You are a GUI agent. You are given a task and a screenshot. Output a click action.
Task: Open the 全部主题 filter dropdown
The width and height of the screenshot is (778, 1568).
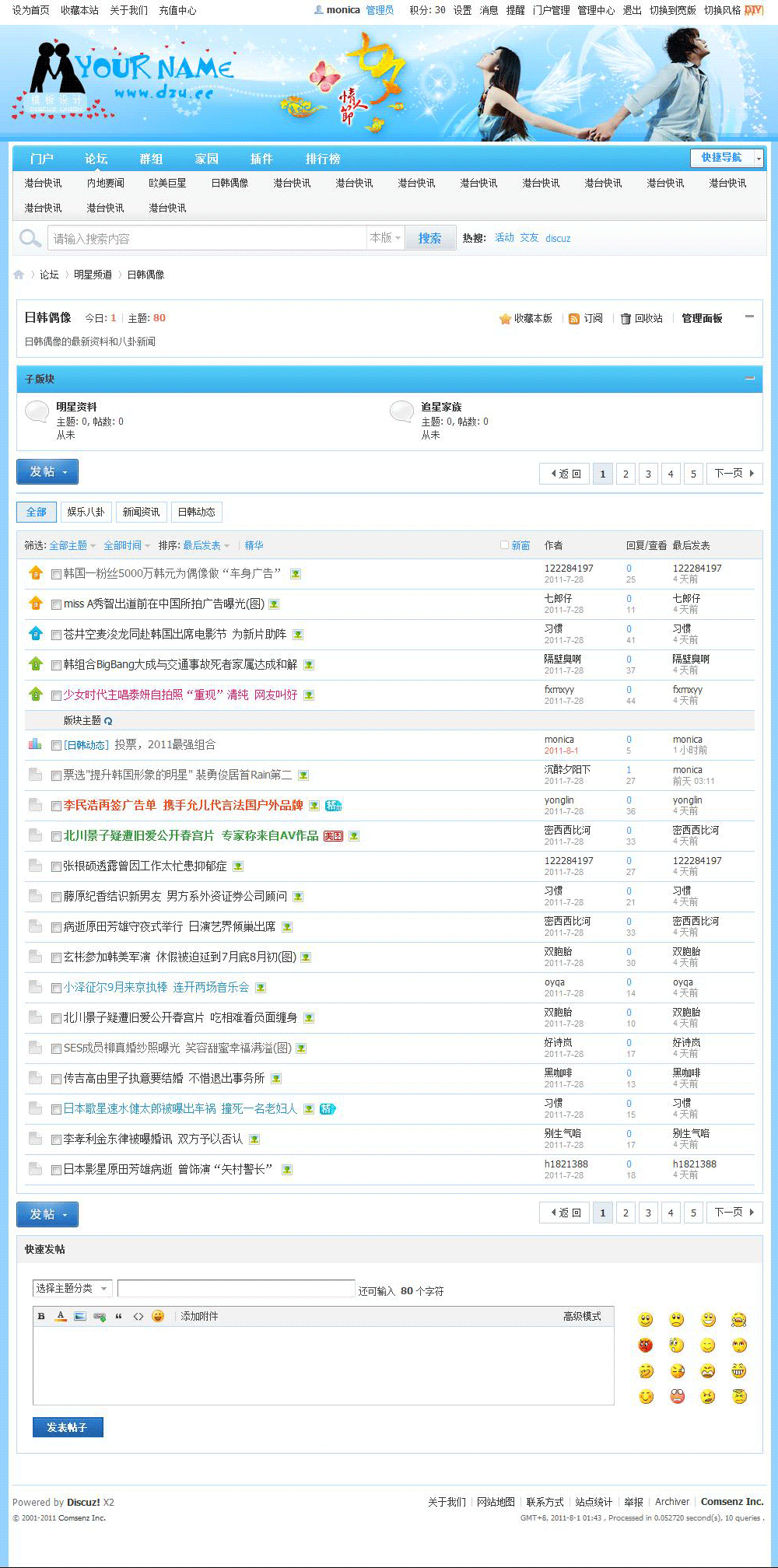click(x=72, y=545)
